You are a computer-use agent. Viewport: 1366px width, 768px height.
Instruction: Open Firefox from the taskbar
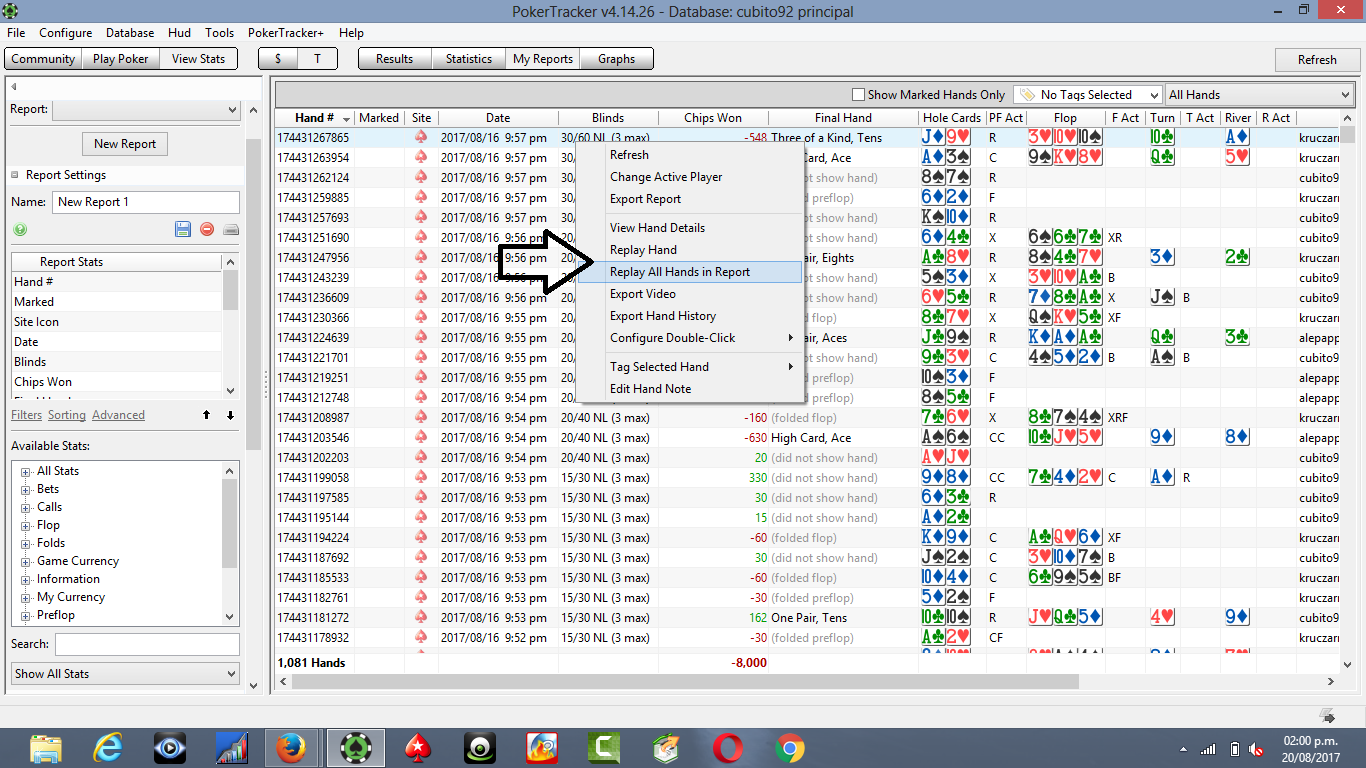click(x=290, y=748)
